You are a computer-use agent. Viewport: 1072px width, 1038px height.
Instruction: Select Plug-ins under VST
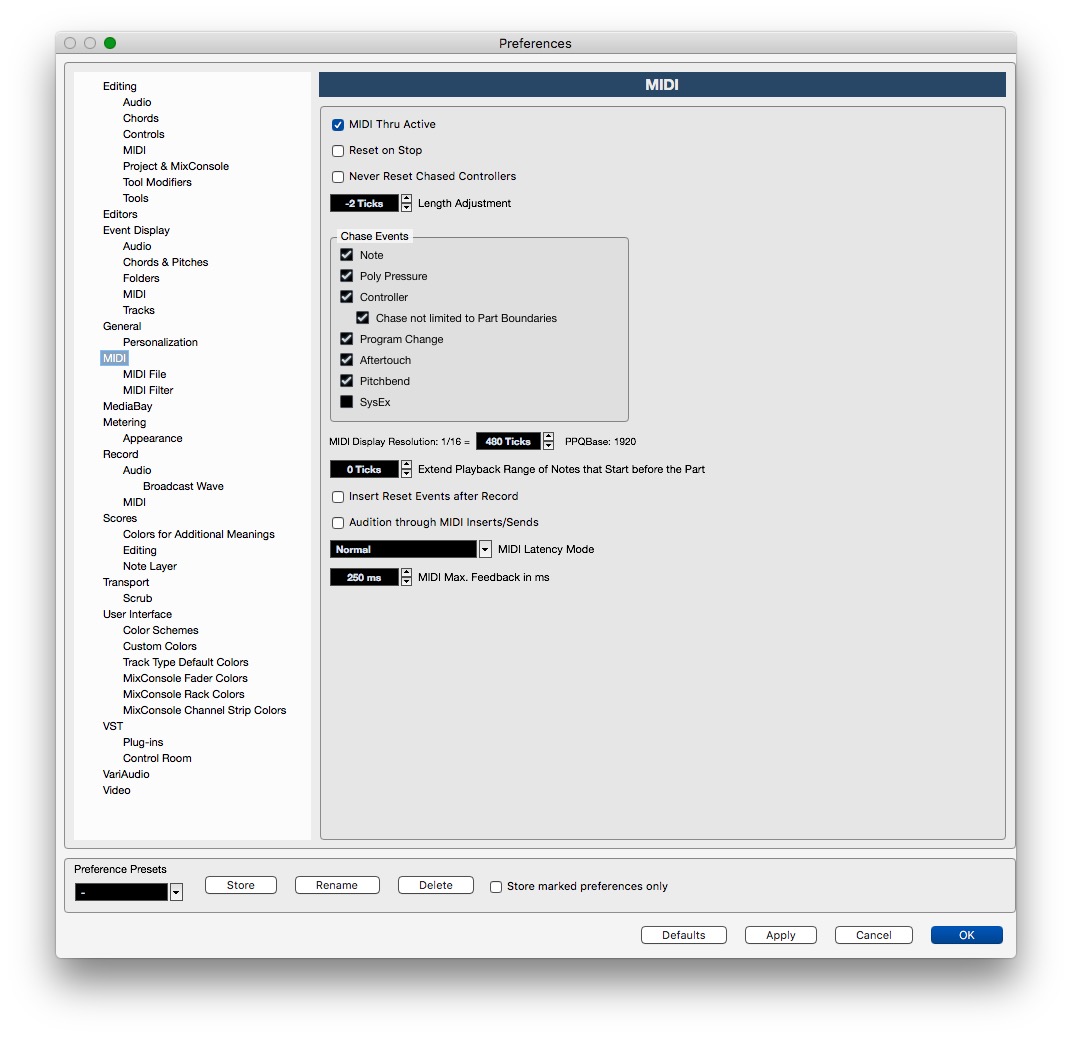143,743
